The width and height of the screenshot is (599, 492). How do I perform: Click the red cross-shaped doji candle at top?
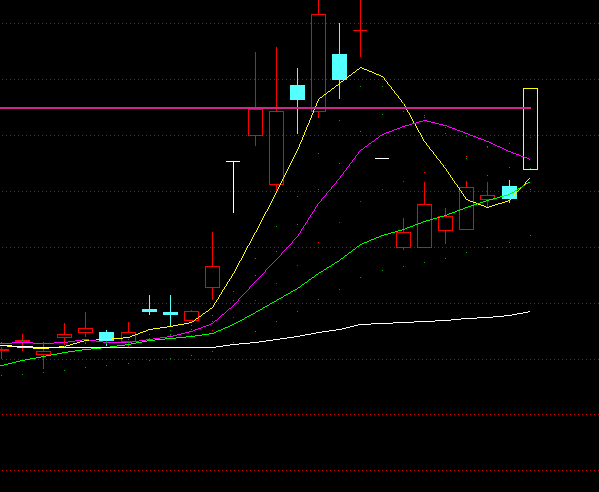pyautogui.click(x=360, y=30)
